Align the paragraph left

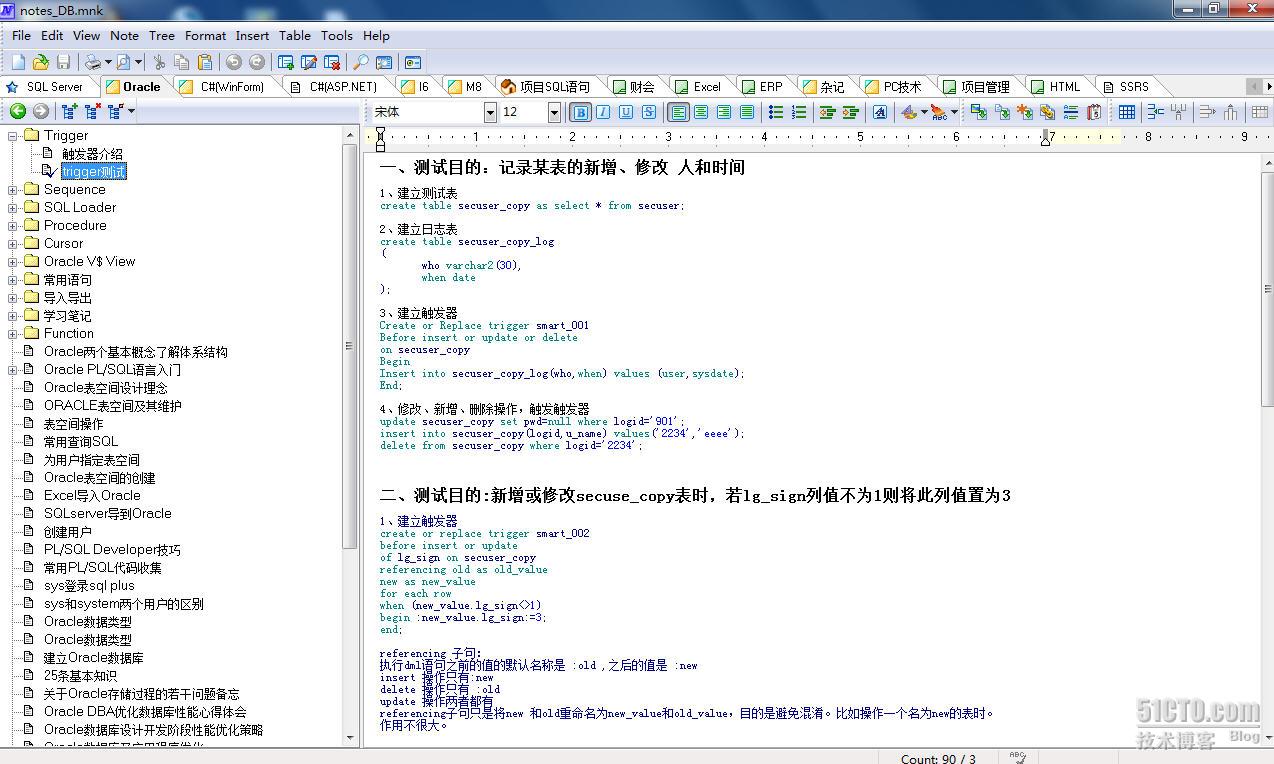pos(678,112)
